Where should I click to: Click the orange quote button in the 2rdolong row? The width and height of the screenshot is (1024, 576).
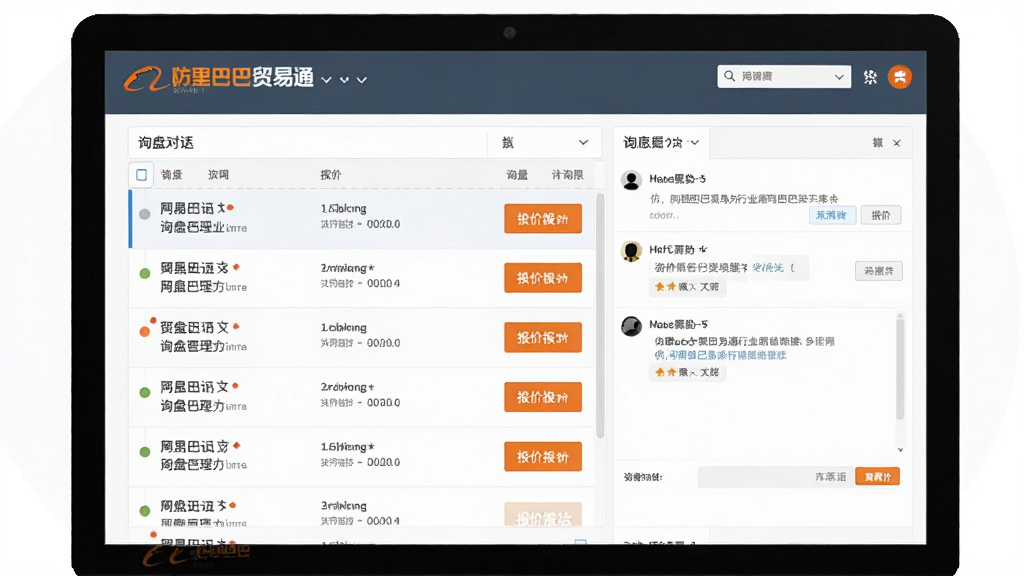tap(543, 397)
